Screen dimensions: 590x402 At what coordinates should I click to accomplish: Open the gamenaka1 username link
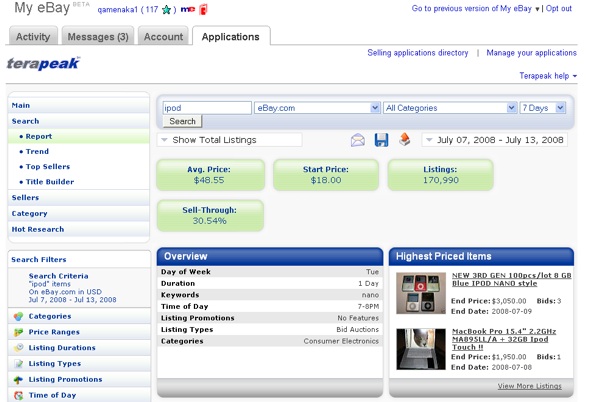pos(117,9)
